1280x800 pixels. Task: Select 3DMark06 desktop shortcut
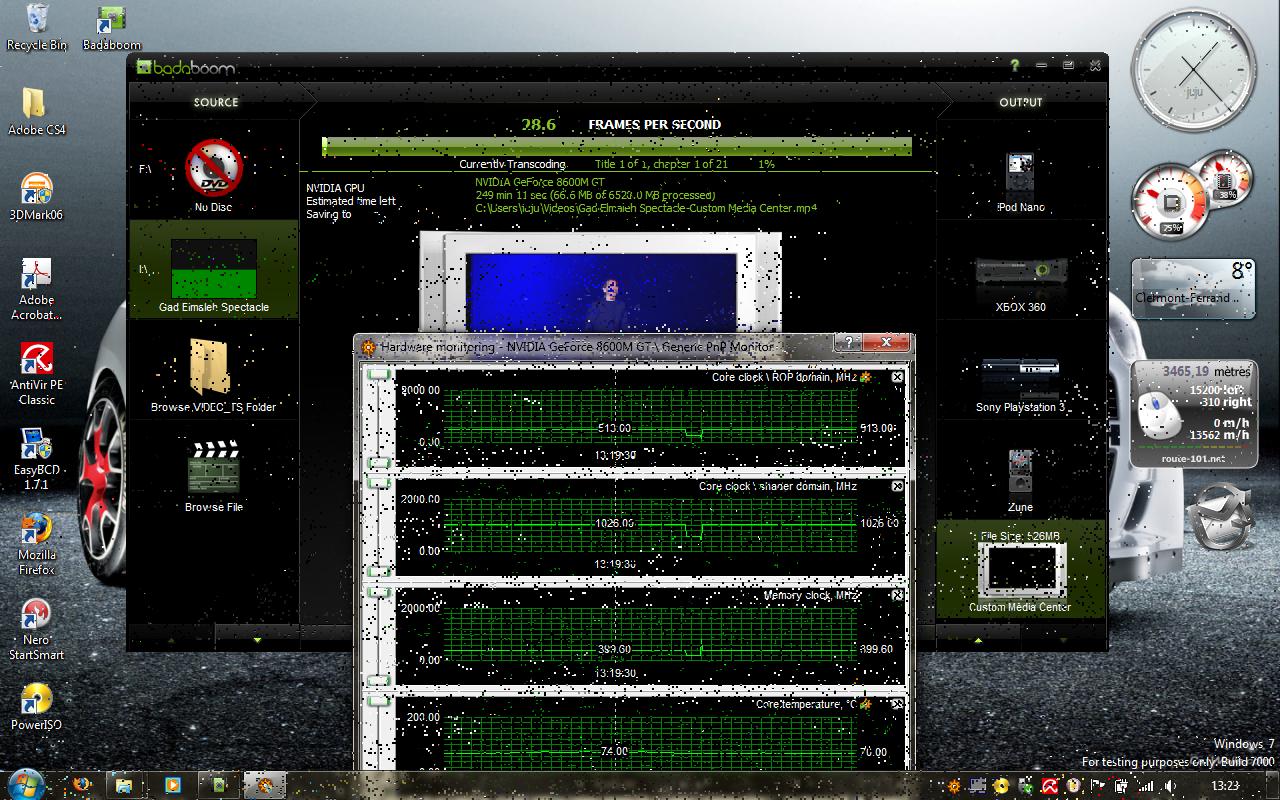coord(37,195)
